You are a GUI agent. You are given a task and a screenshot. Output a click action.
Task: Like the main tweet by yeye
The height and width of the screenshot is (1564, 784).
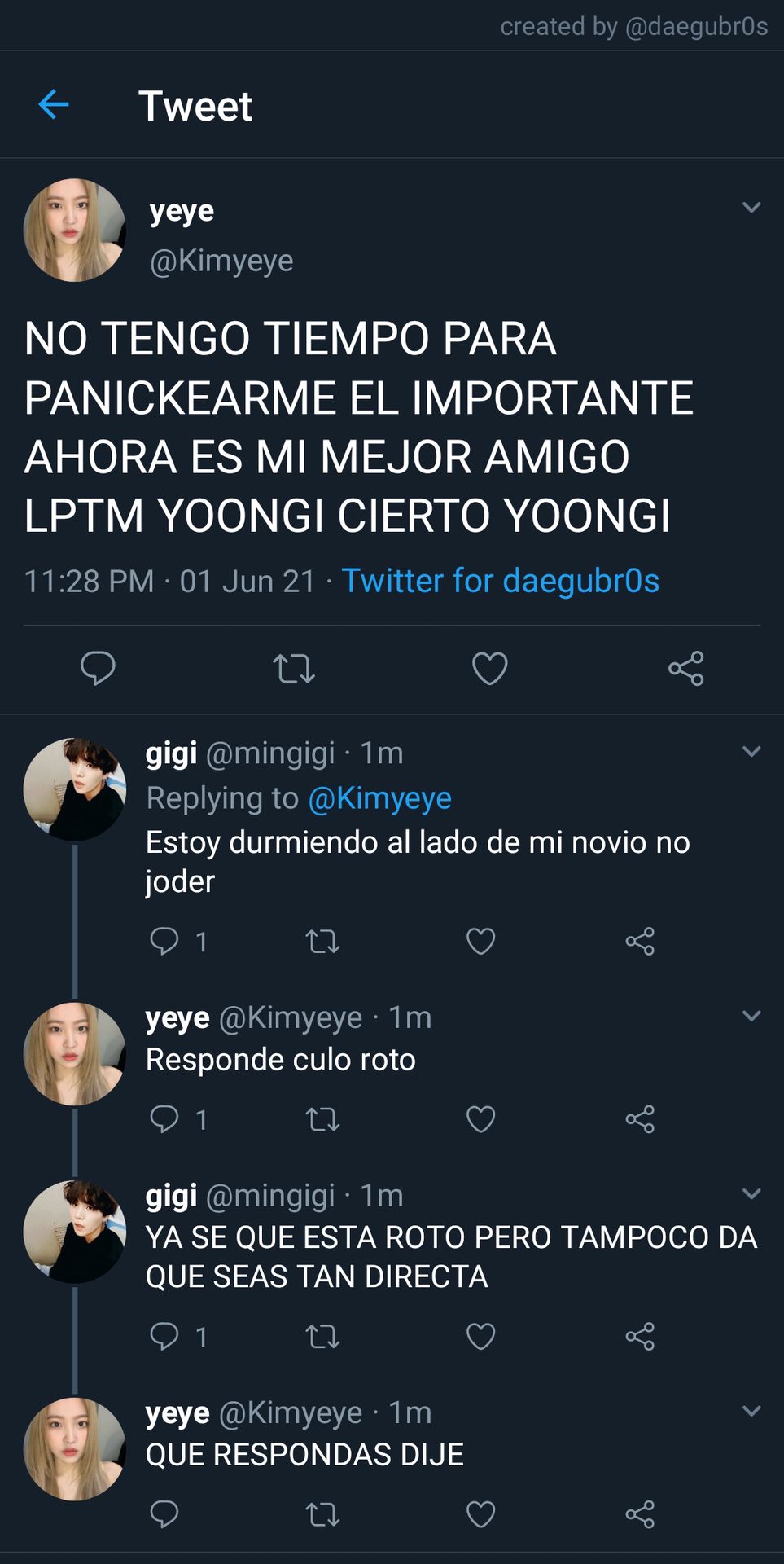tap(489, 668)
